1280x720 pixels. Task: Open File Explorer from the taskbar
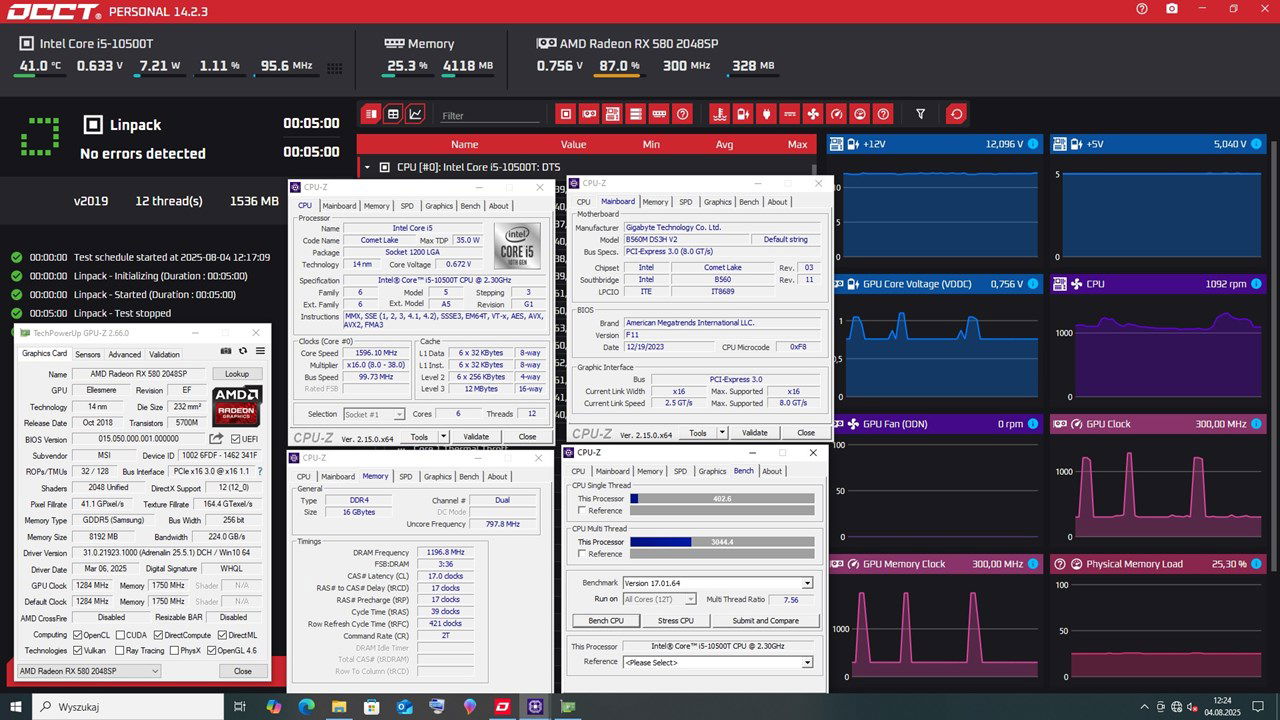(x=339, y=706)
